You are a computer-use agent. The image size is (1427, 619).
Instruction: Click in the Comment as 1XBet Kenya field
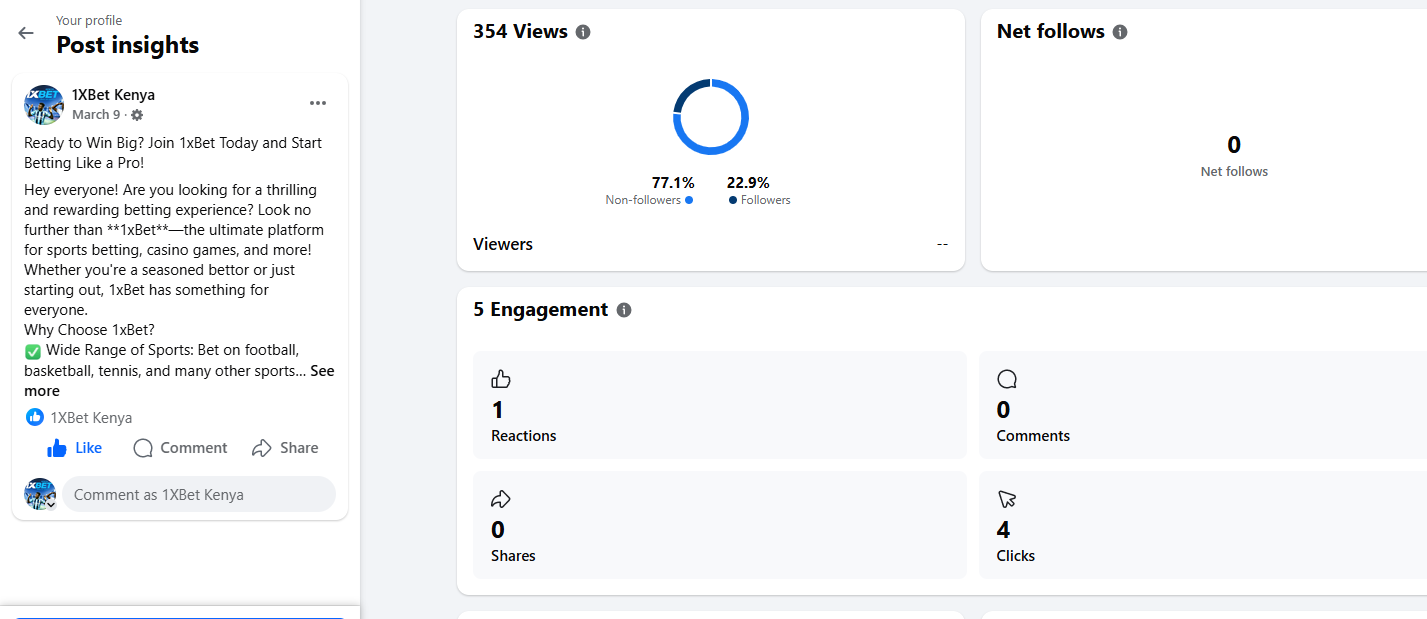[x=198, y=494]
